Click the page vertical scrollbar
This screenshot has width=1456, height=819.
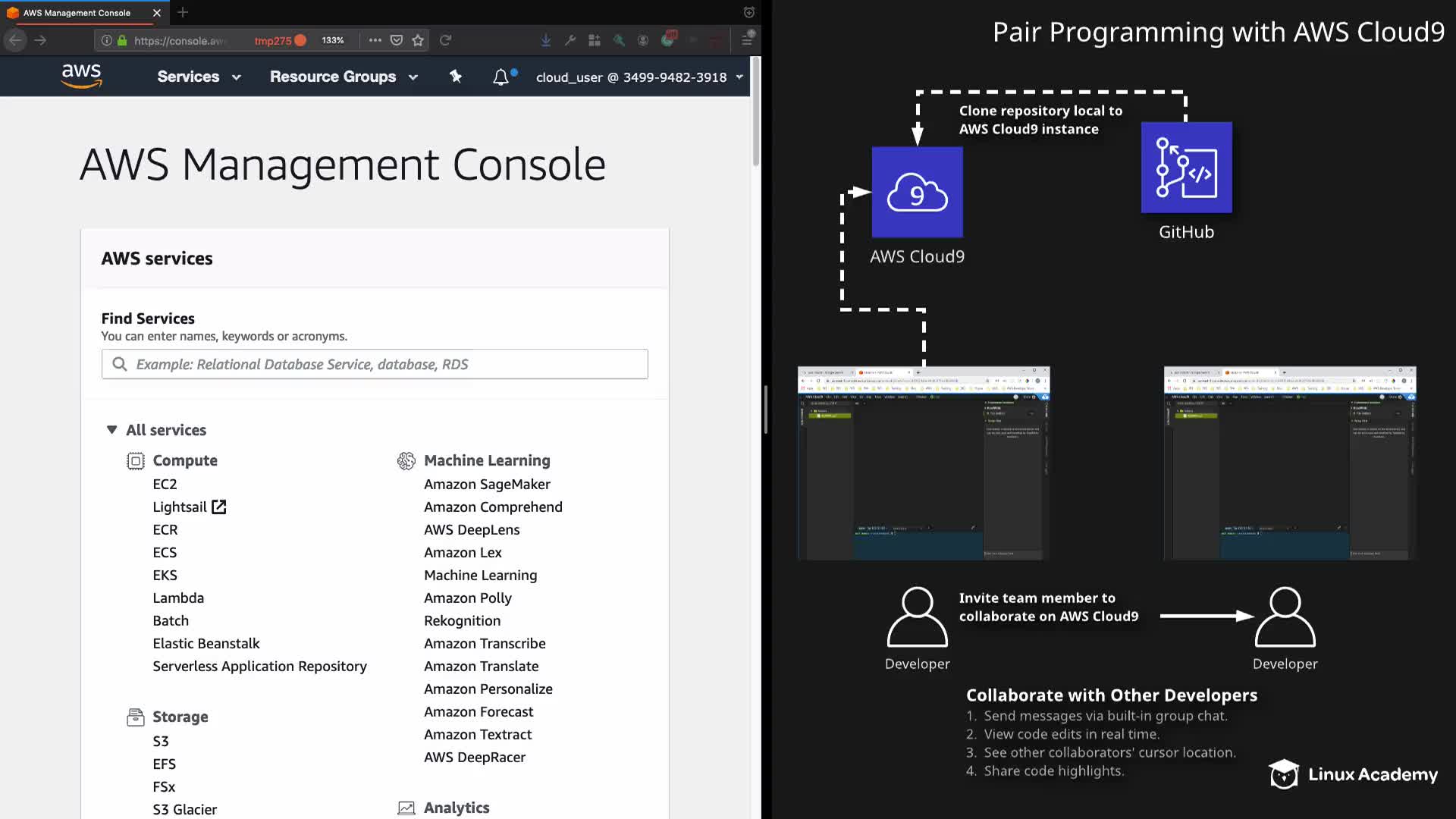(756, 114)
